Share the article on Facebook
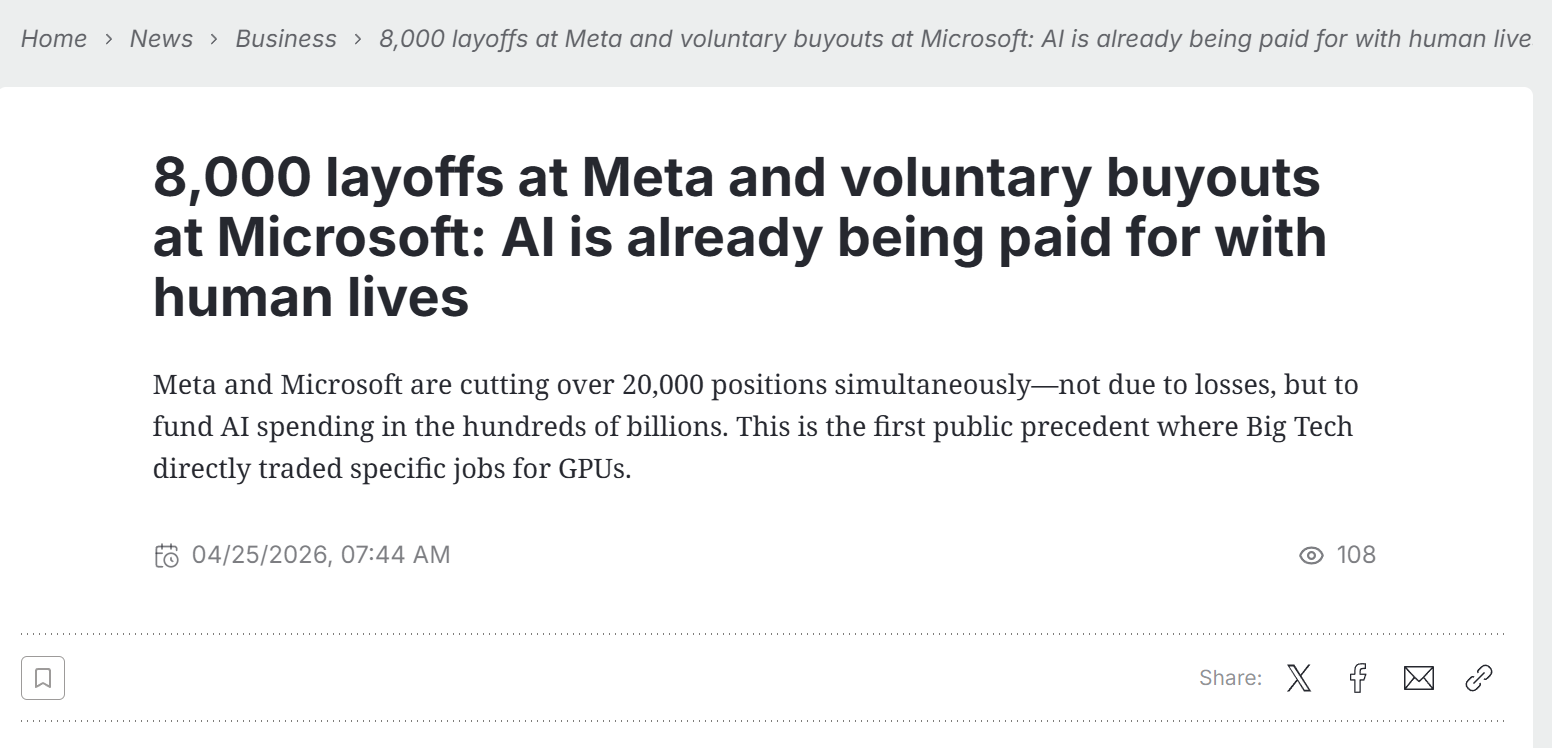Screen dimensions: 1552x748 (1358, 678)
